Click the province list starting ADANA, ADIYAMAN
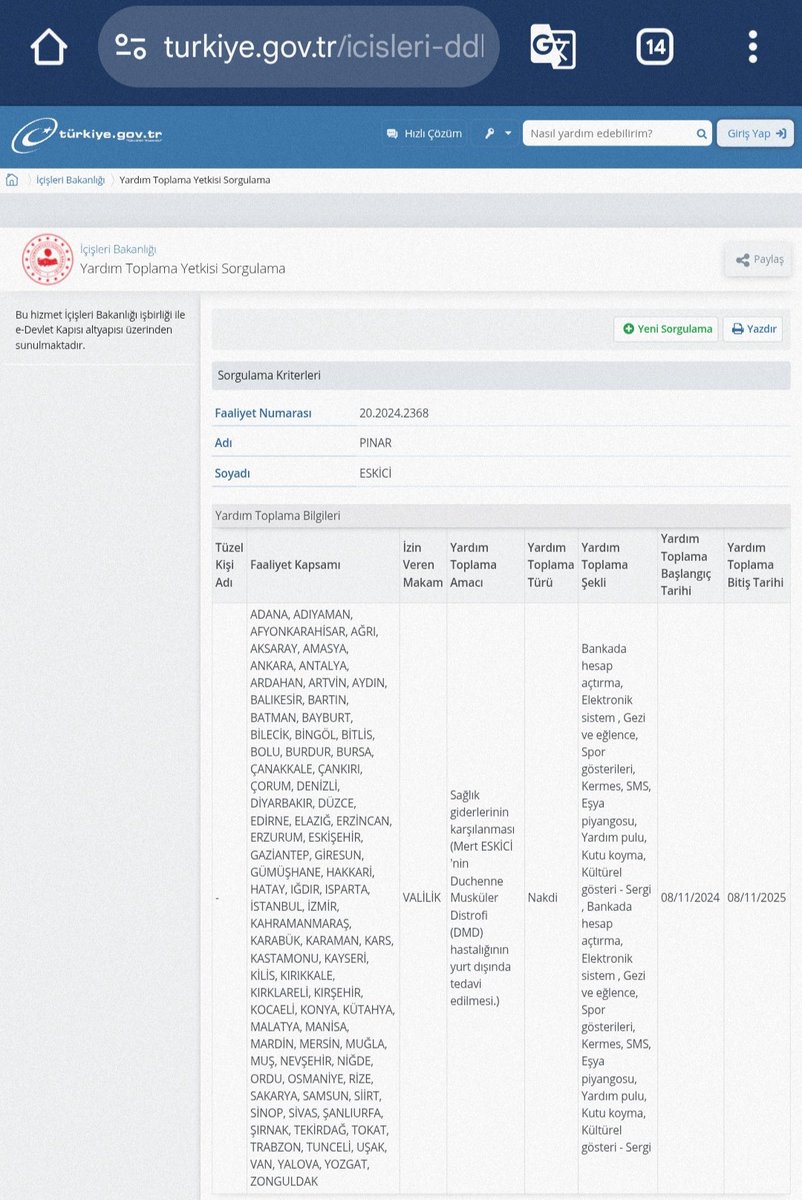 click(323, 897)
